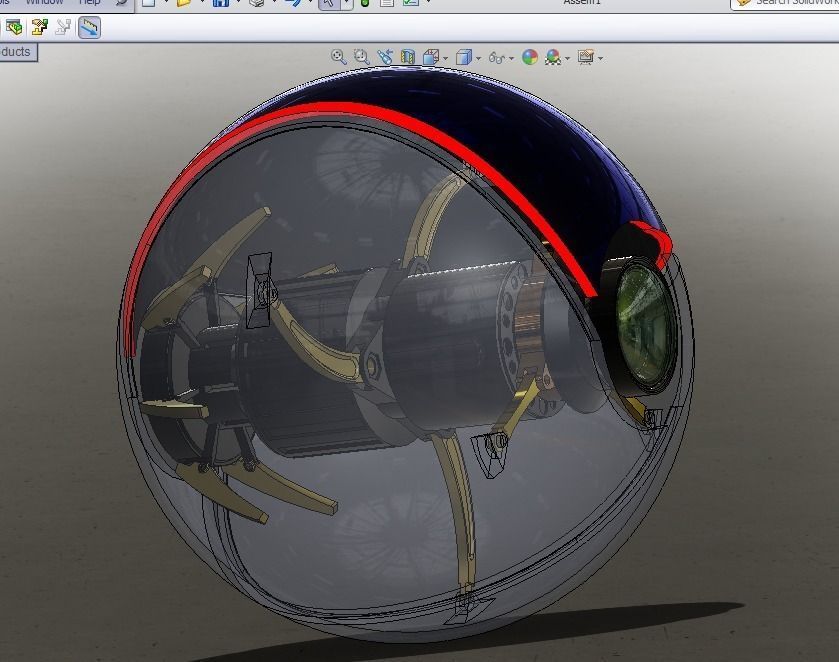This screenshot has width=839, height=662.
Task: Click the yellow stepped component toolbar icon
Action: 39,27
